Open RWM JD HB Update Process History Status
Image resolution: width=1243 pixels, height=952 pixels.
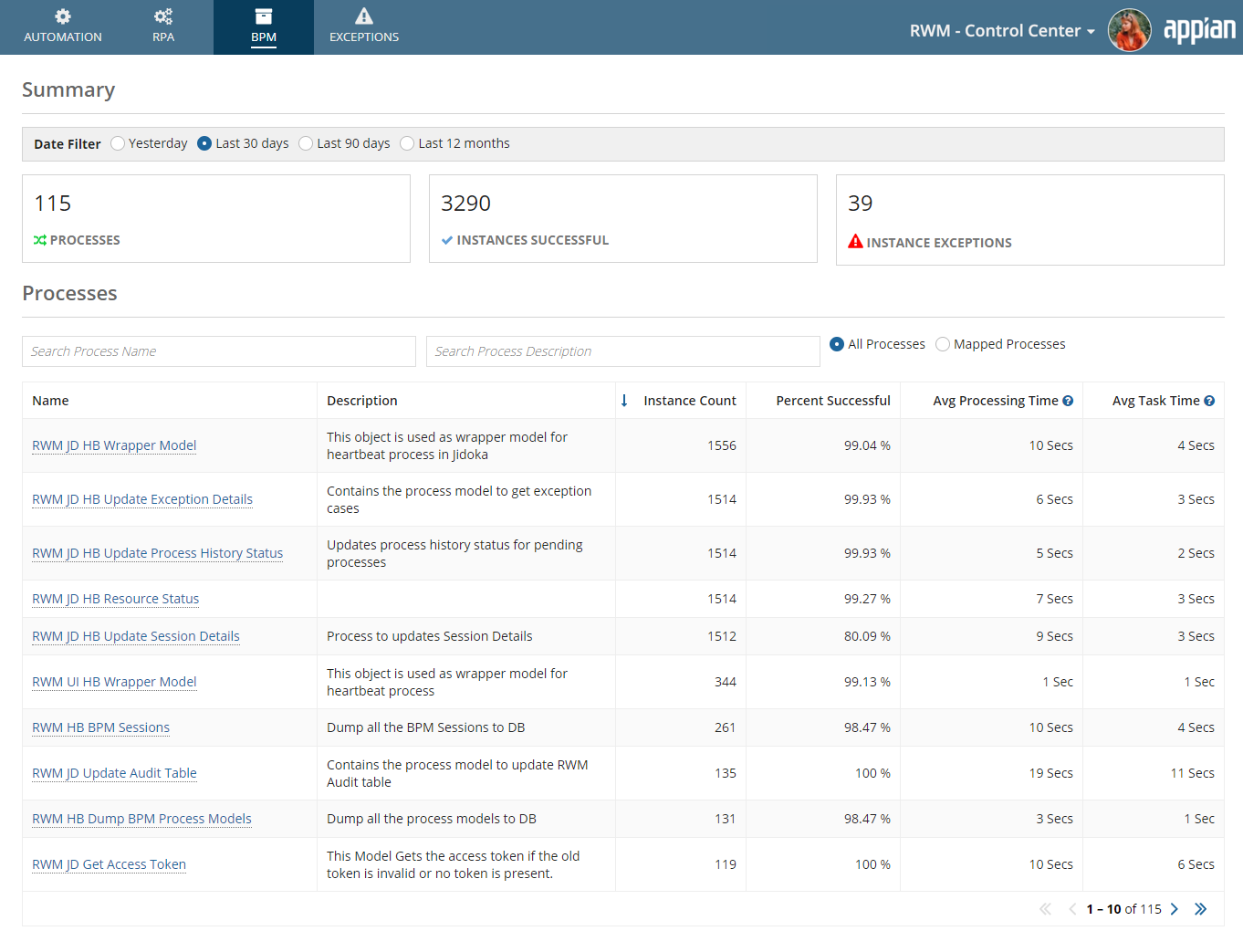[x=158, y=553]
